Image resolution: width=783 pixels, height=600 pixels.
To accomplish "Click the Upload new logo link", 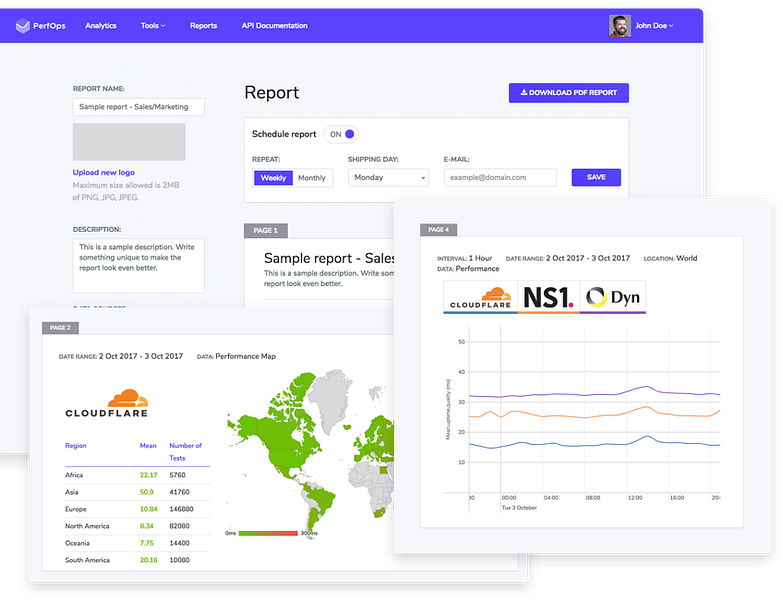I will 103,172.
